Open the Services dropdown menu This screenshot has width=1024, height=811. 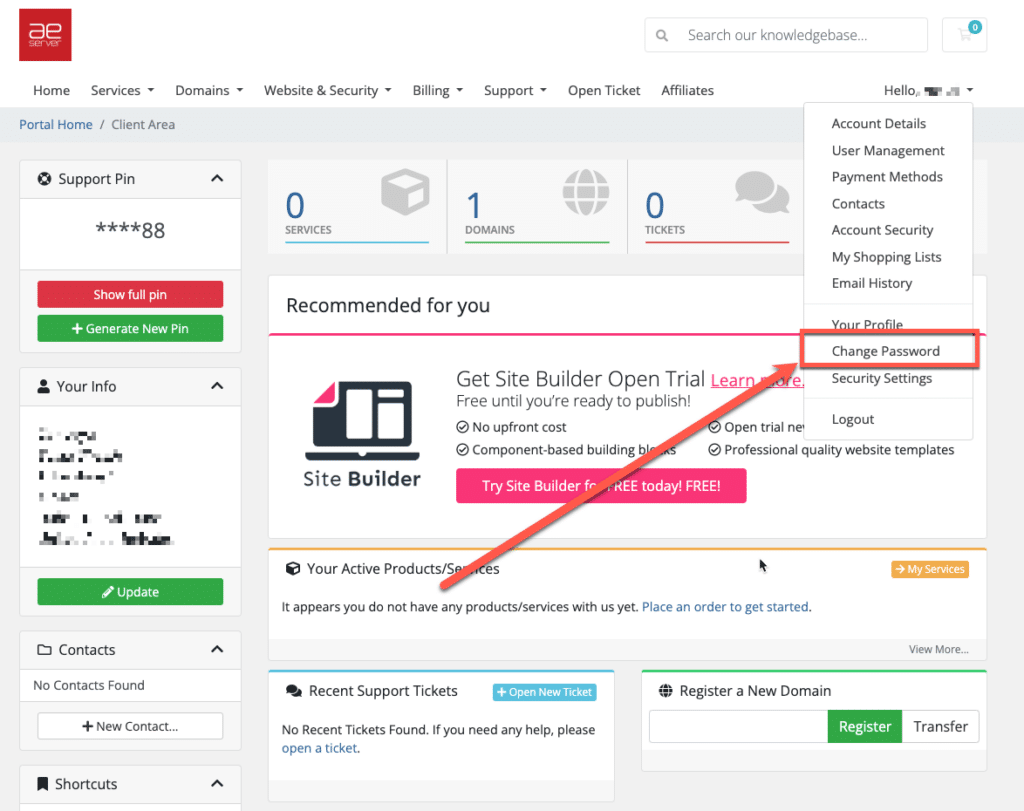coord(122,90)
